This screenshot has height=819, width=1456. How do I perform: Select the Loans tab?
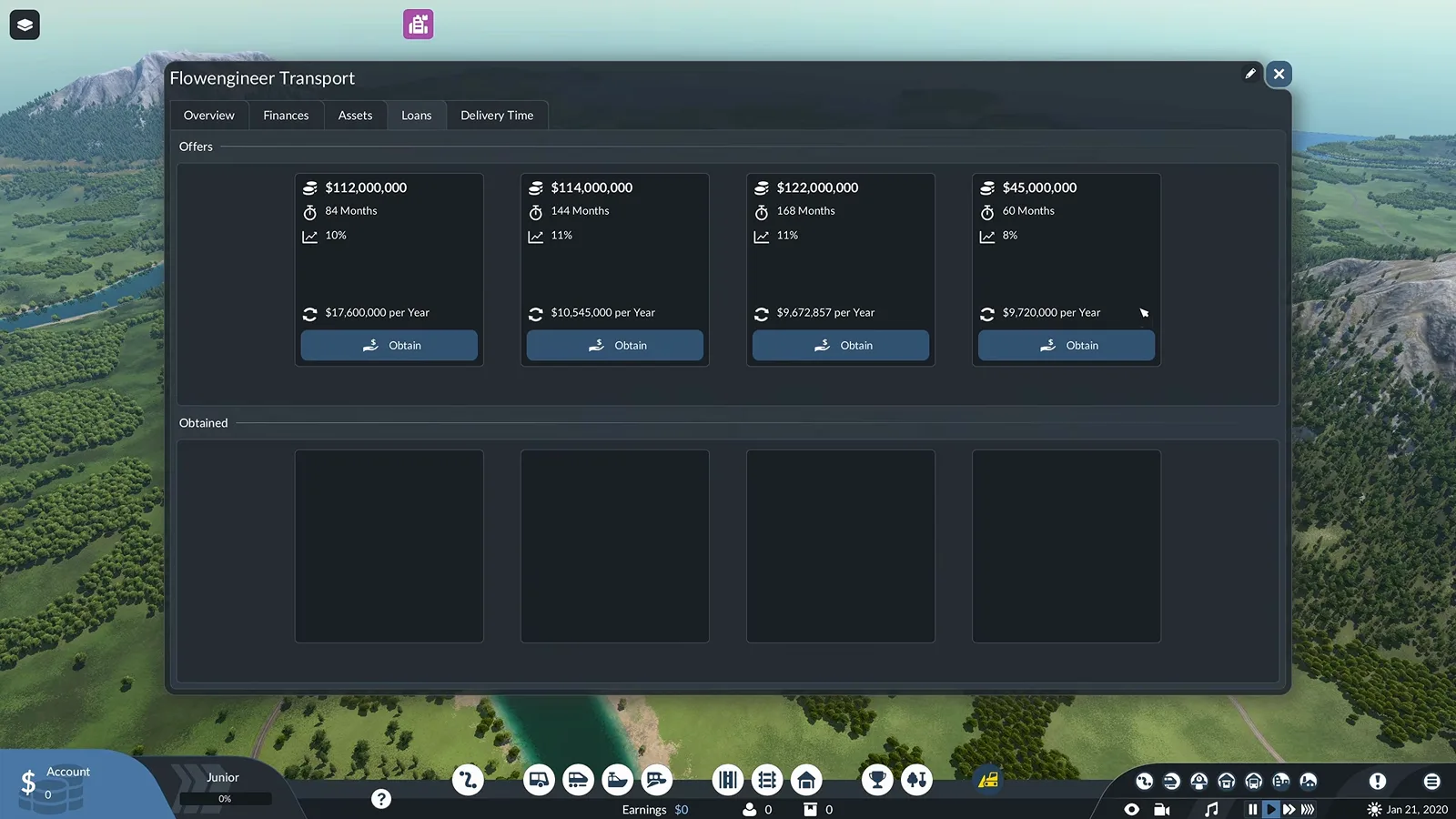417,116
